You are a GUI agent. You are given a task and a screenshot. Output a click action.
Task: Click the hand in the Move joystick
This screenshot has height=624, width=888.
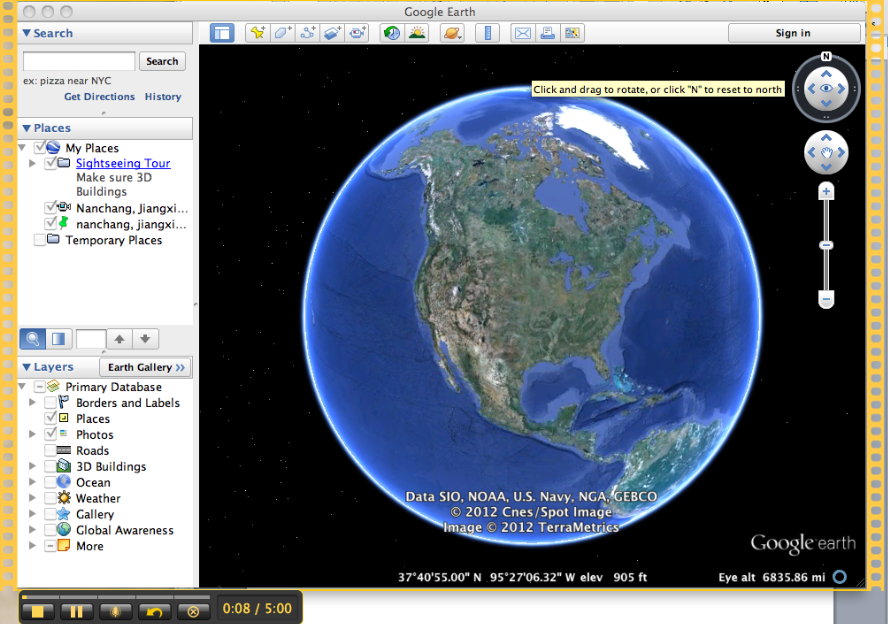click(x=826, y=152)
